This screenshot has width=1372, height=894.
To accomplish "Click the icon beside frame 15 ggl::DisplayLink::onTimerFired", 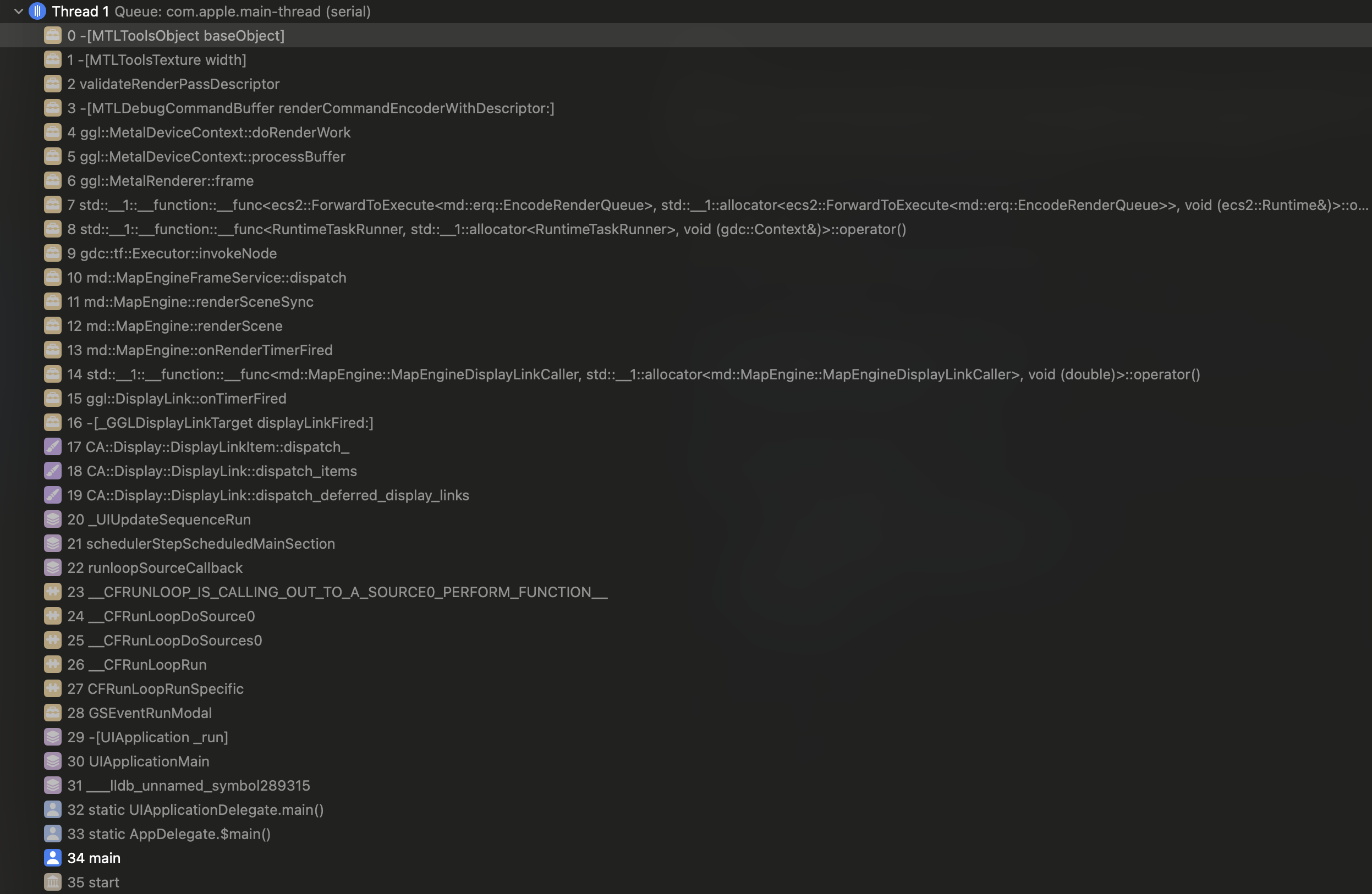I will [52, 398].
